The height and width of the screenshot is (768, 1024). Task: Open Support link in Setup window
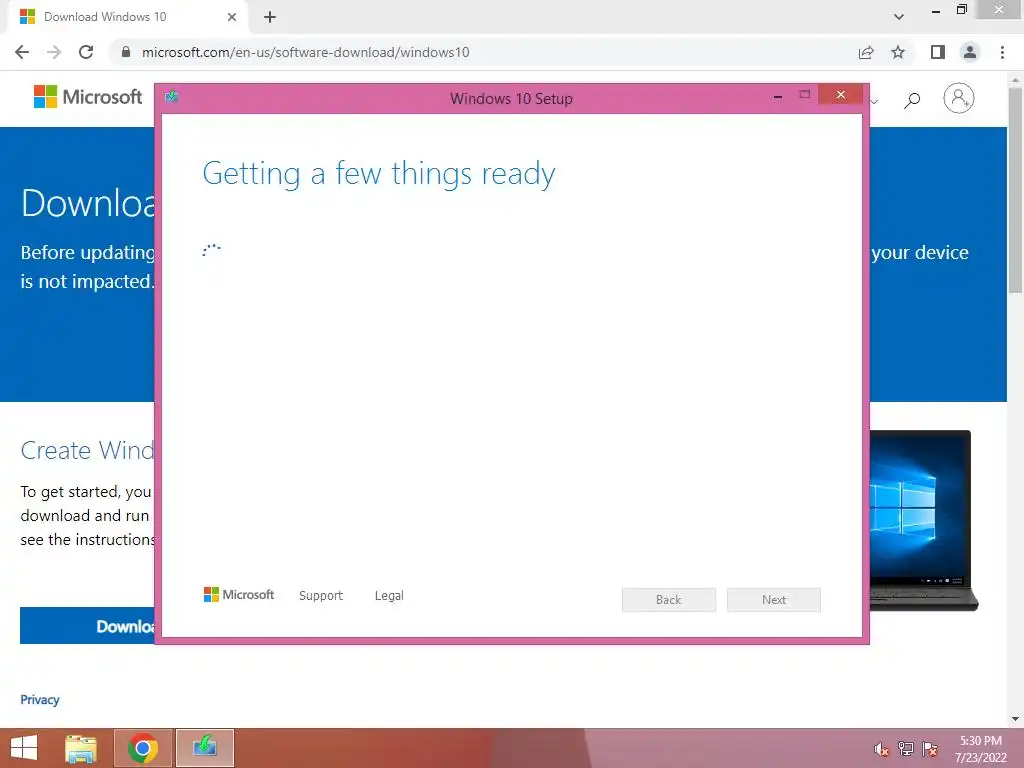pyautogui.click(x=321, y=596)
